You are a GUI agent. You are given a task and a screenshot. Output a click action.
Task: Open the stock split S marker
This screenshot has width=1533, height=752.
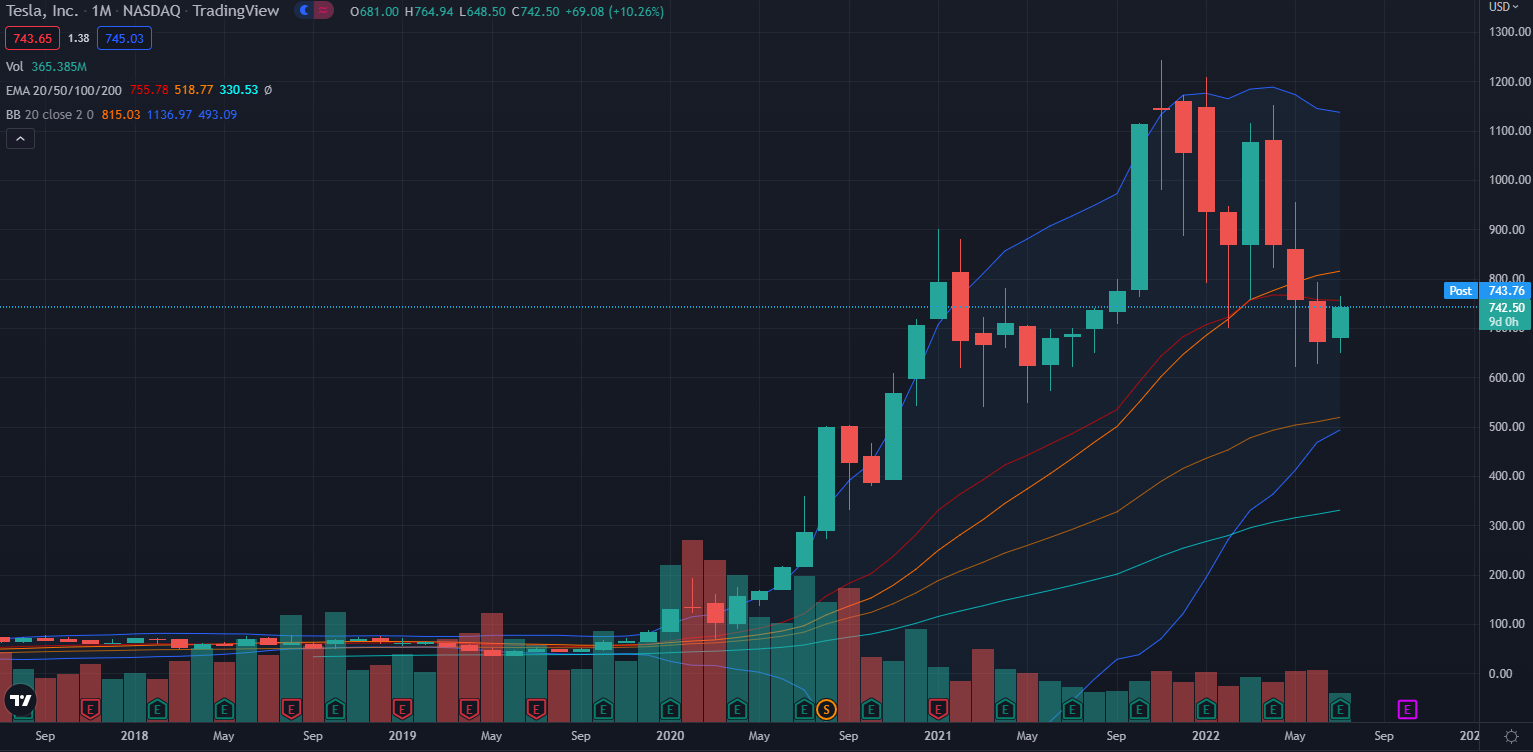coord(826,710)
